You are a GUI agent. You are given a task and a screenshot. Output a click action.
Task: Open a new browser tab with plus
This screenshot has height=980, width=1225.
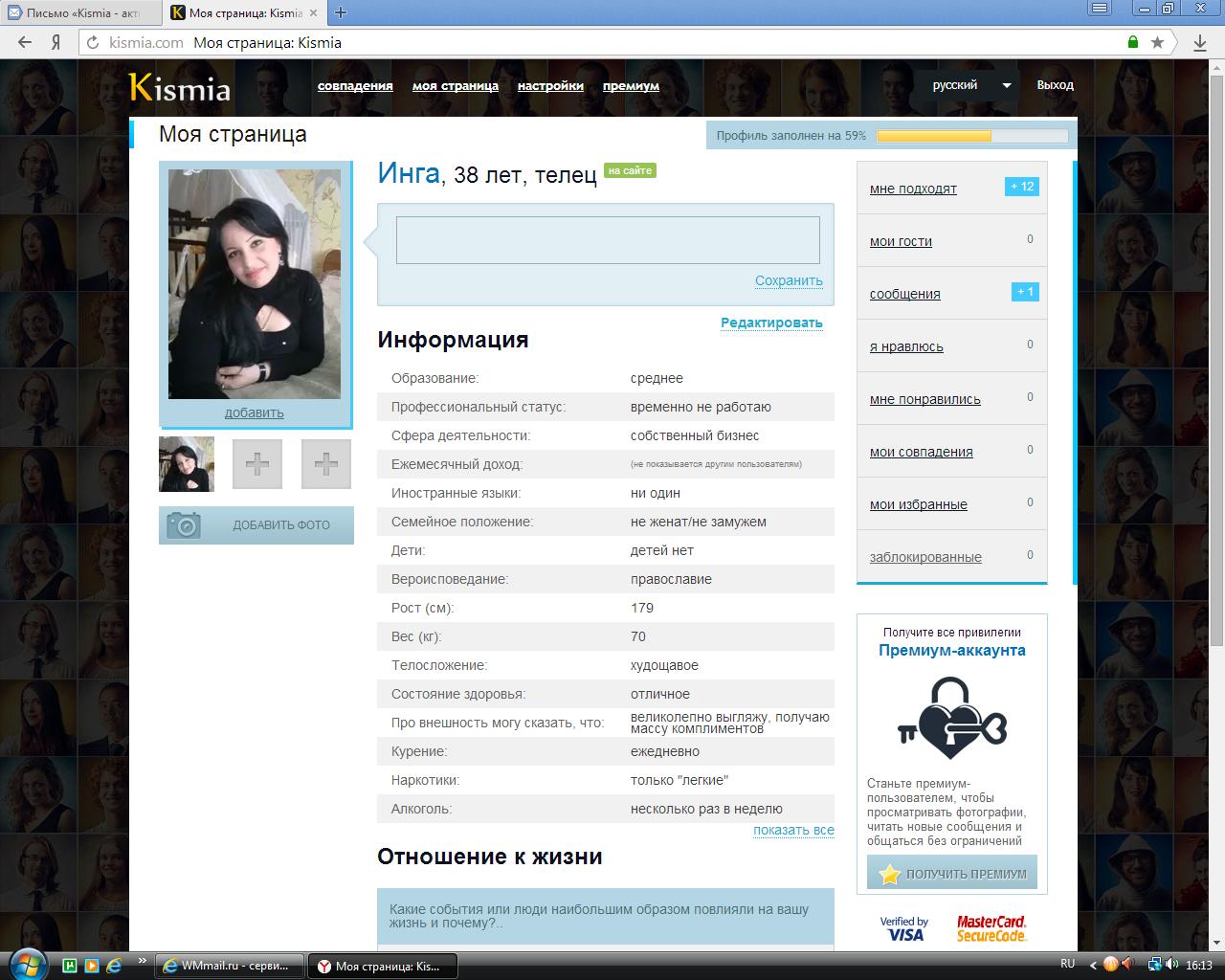[x=341, y=12]
